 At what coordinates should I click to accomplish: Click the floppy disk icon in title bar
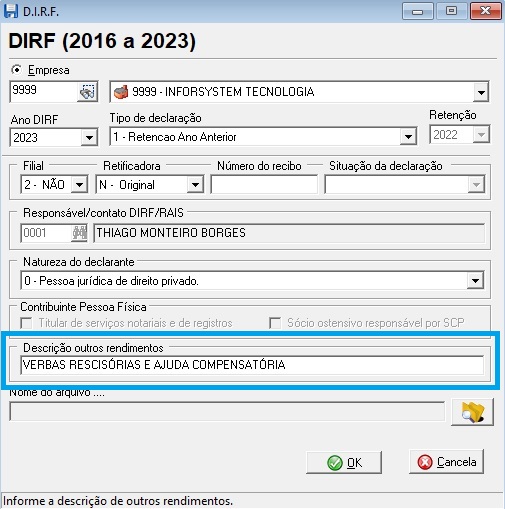[11, 11]
